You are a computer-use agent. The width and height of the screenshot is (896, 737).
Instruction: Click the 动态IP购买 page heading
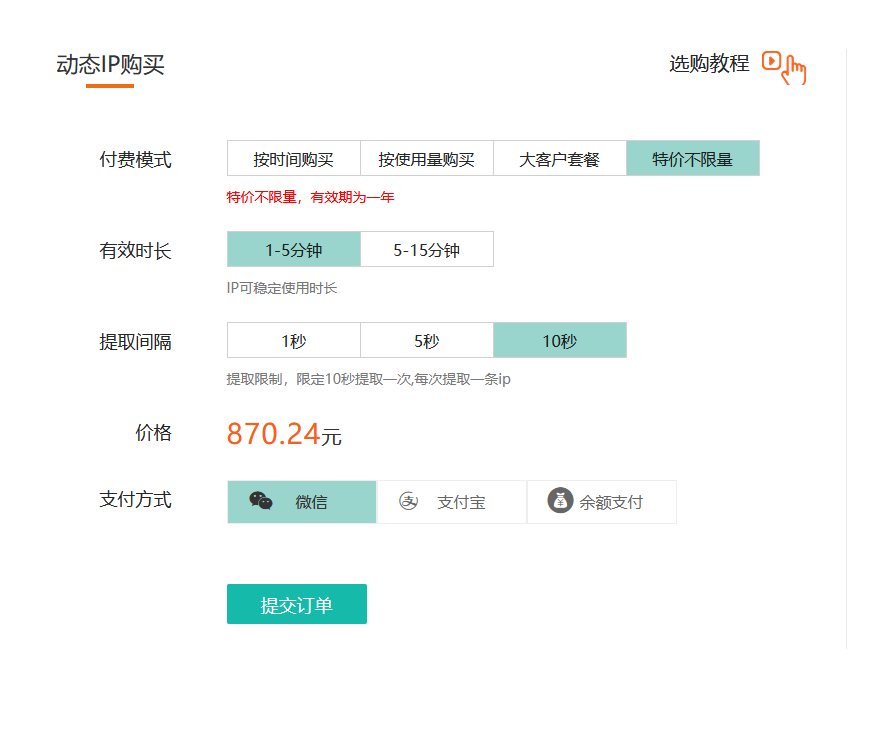coord(110,66)
